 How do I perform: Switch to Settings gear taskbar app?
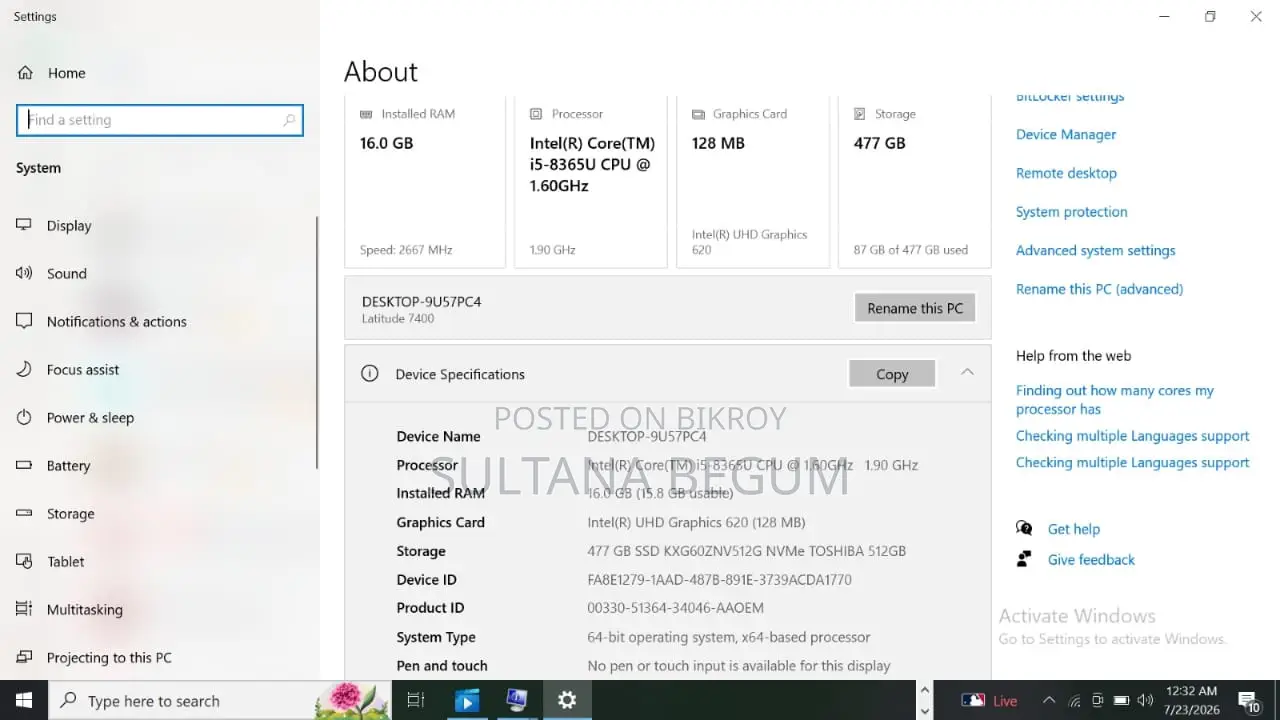tap(567, 700)
